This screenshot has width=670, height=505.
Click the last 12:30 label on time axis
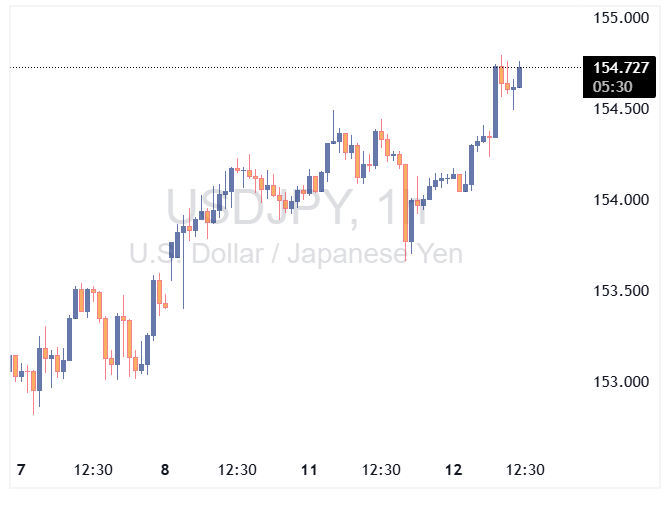pos(525,470)
